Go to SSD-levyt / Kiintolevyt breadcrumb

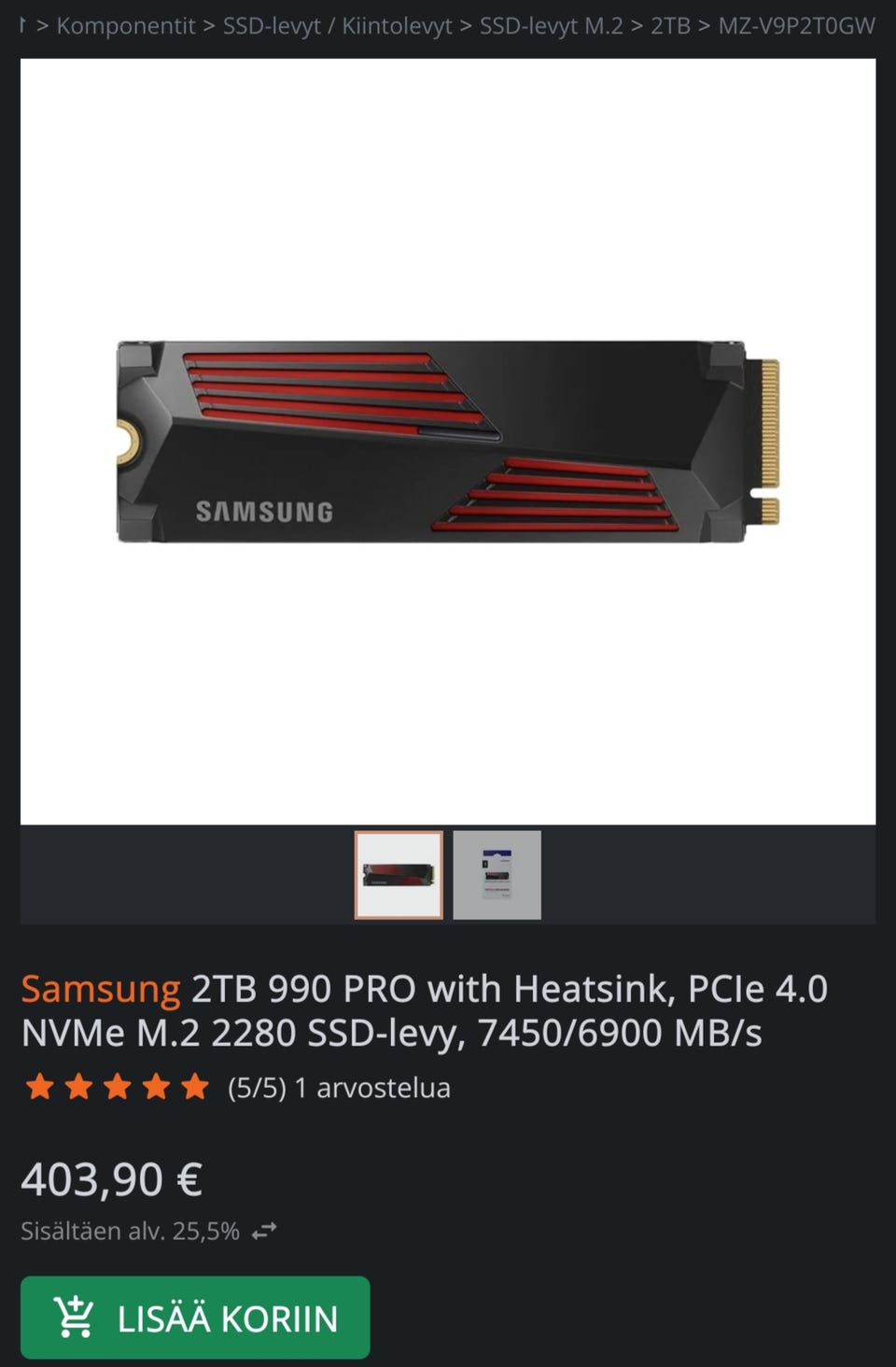[x=337, y=25]
